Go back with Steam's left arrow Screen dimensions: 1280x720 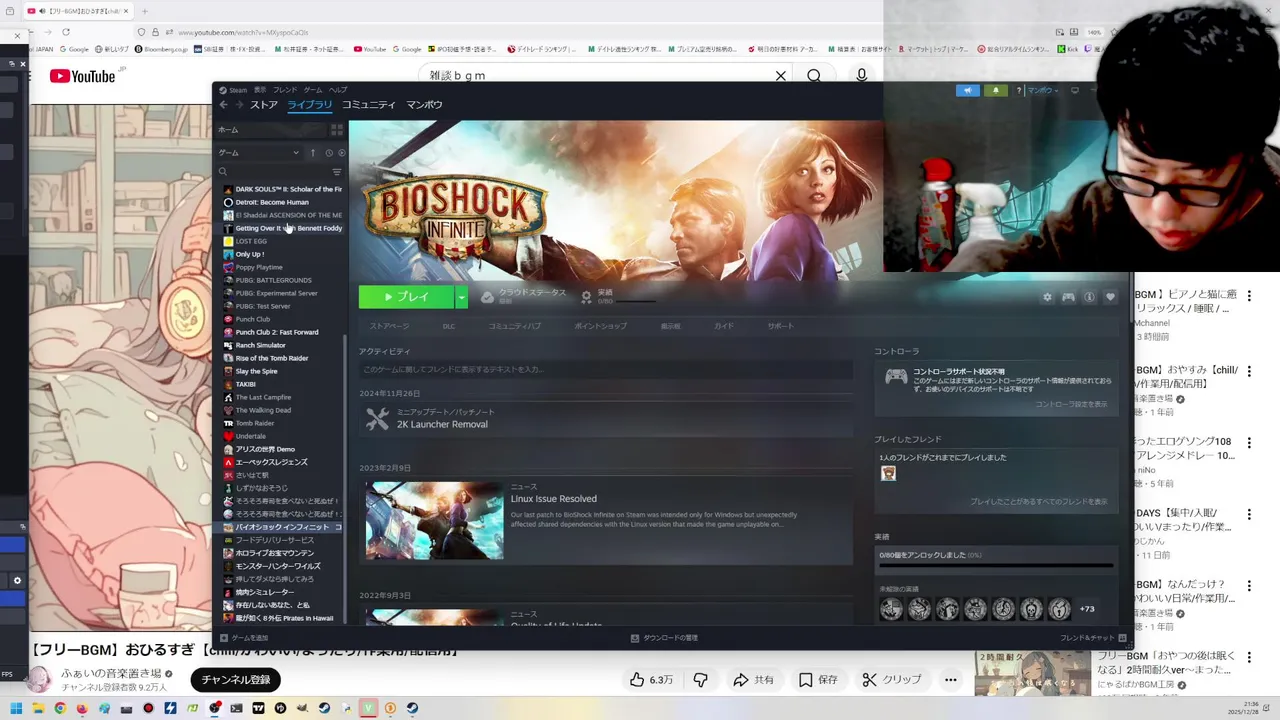coord(224,105)
